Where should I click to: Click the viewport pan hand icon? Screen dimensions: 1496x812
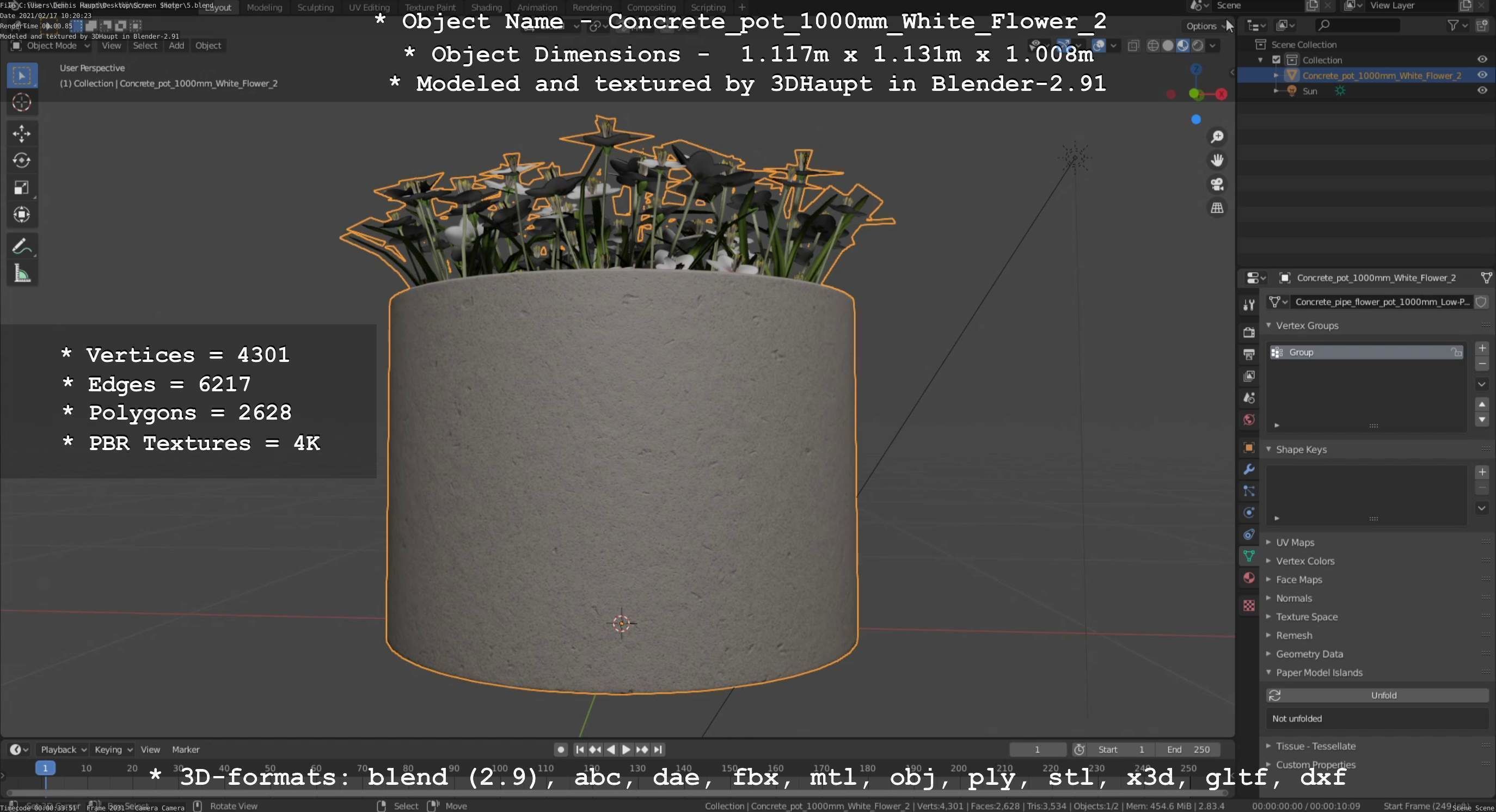click(x=1217, y=160)
